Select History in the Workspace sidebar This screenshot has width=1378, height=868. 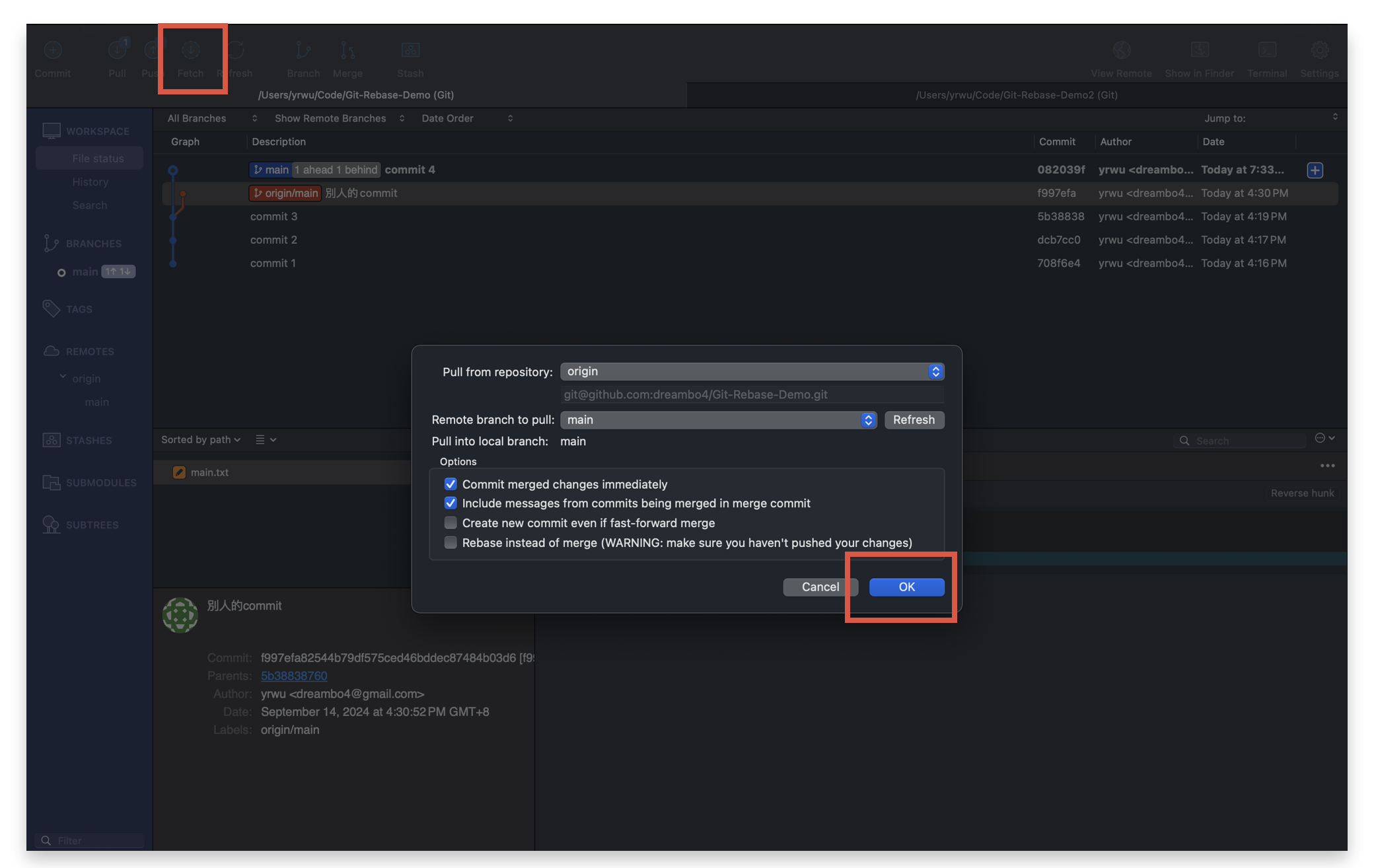pos(90,182)
